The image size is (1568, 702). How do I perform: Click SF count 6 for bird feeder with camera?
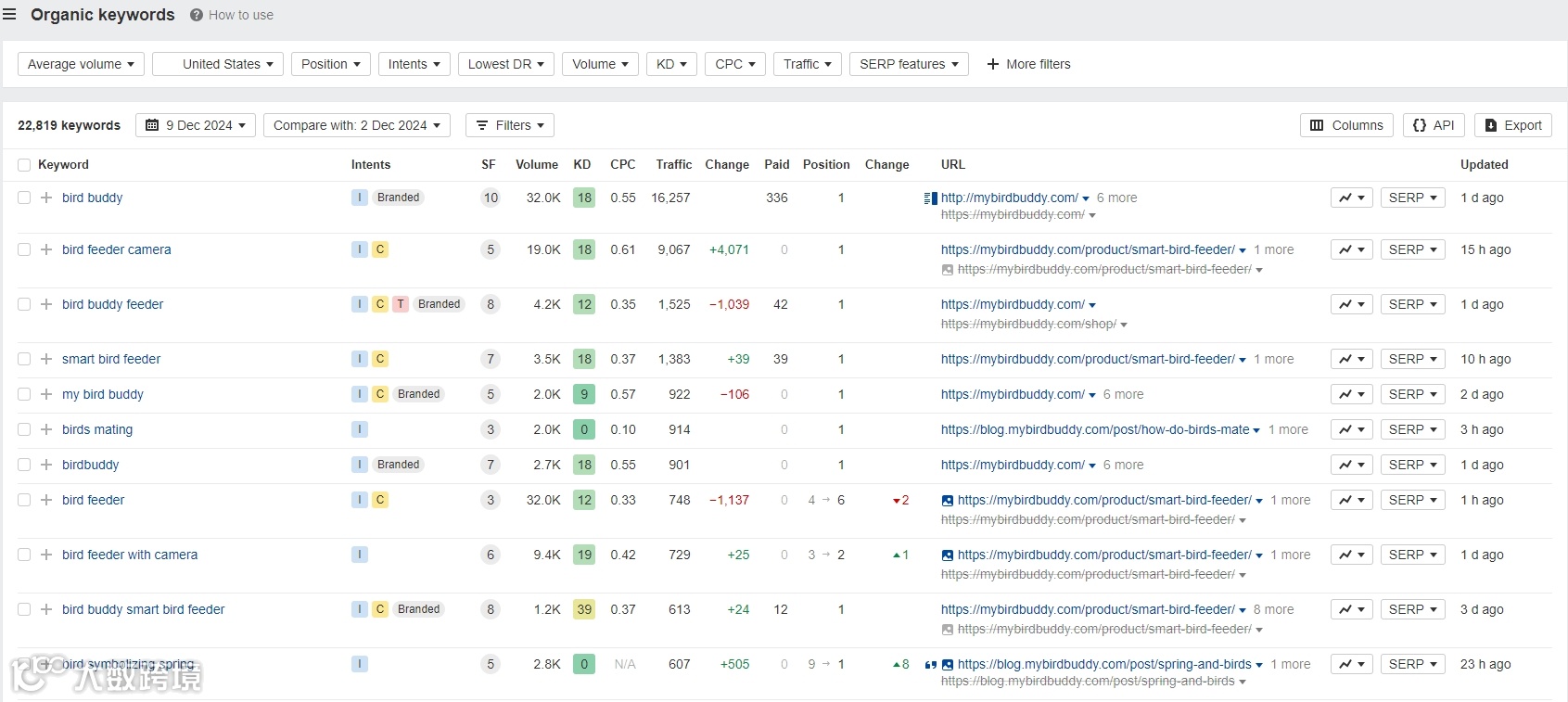491,555
